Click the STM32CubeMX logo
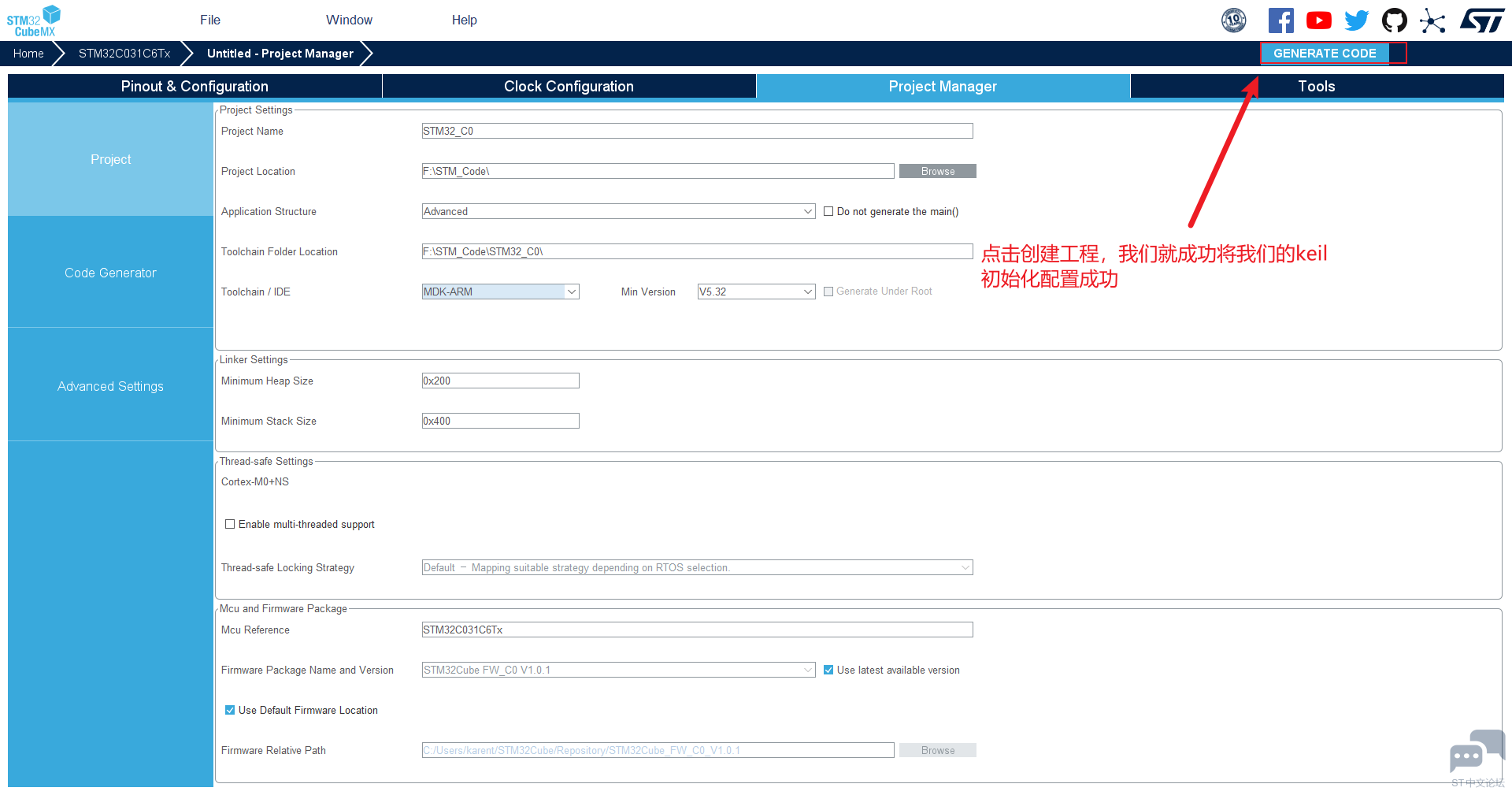This screenshot has height=795, width=1512. click(x=34, y=20)
